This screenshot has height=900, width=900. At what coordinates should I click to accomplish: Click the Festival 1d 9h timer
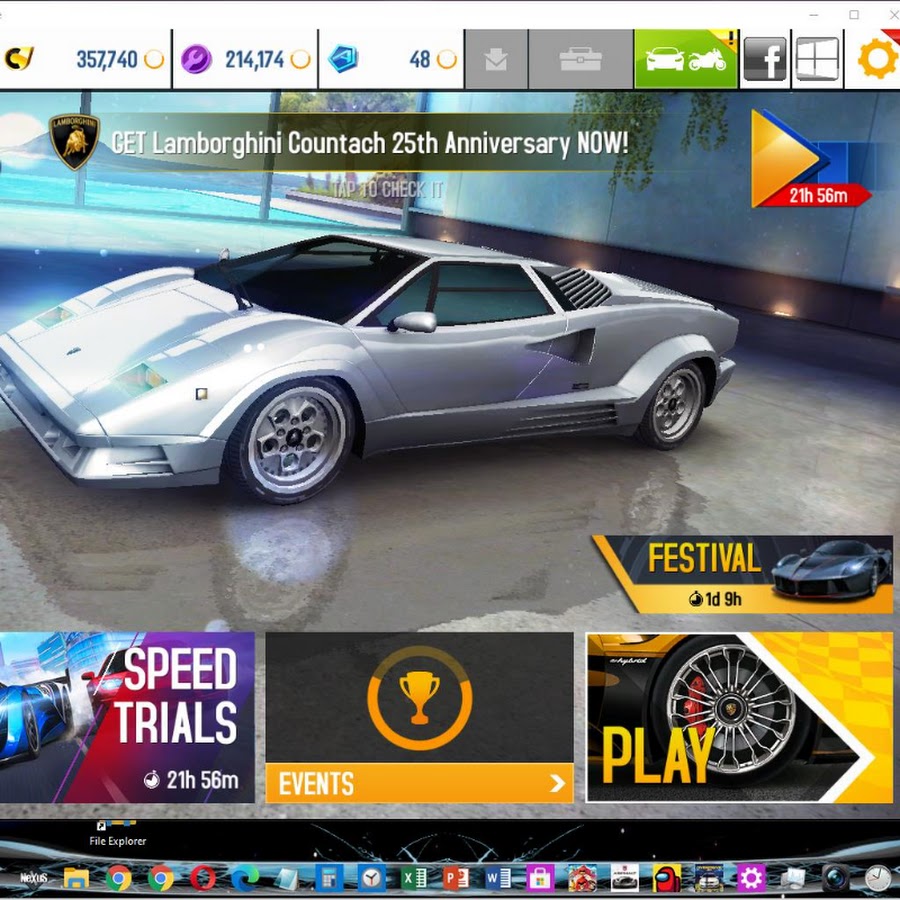(715, 599)
